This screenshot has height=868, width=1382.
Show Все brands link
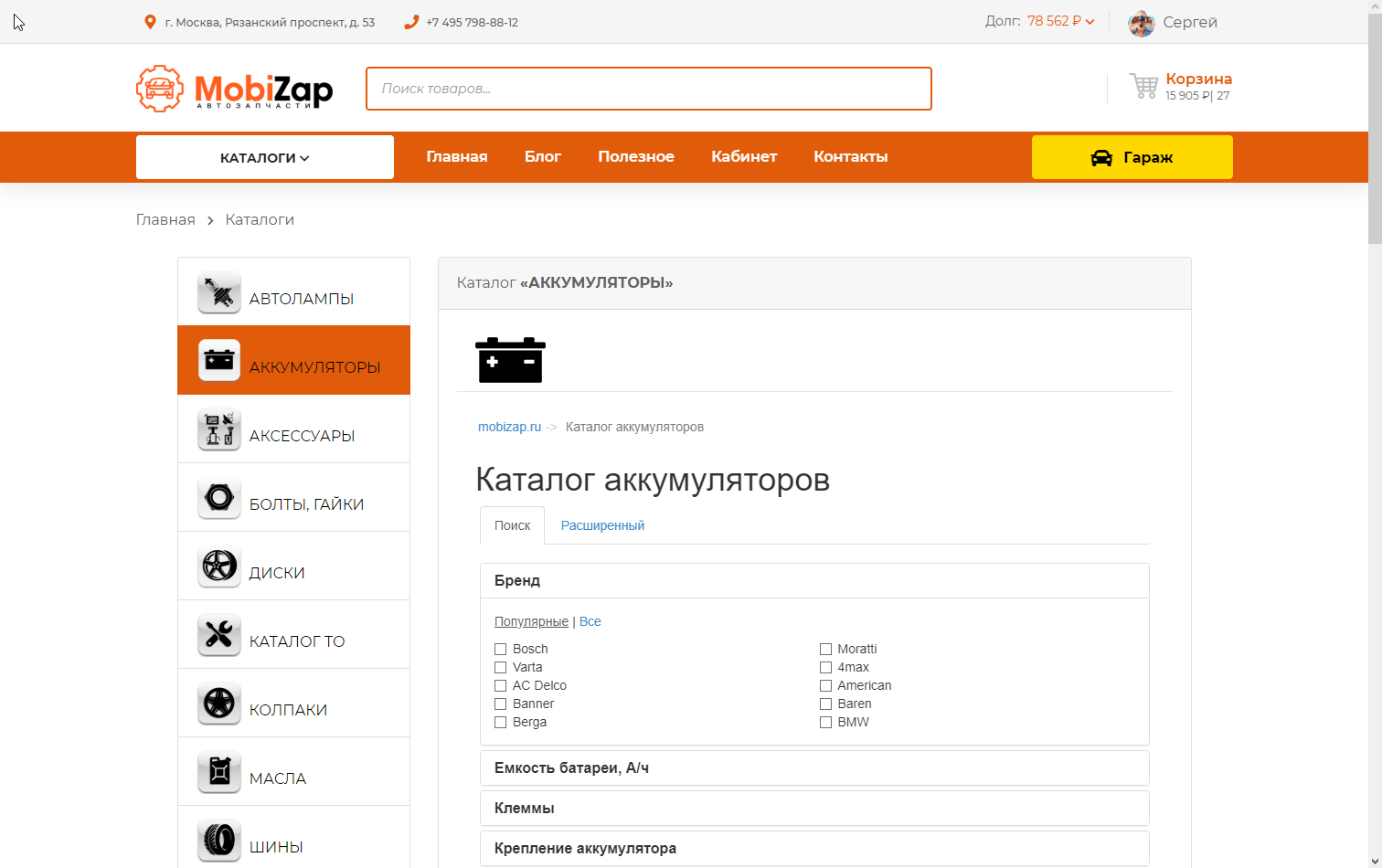click(590, 621)
